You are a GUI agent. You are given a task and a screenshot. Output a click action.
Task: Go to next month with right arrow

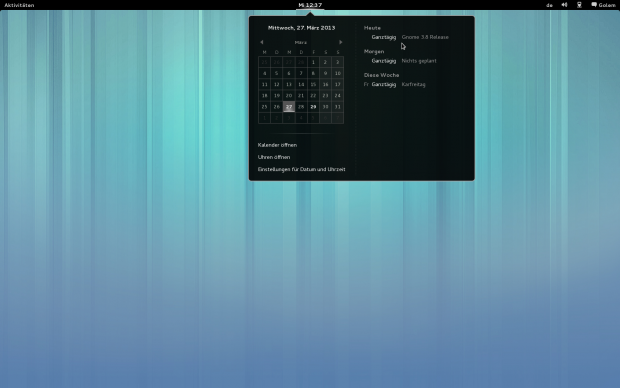coord(340,42)
